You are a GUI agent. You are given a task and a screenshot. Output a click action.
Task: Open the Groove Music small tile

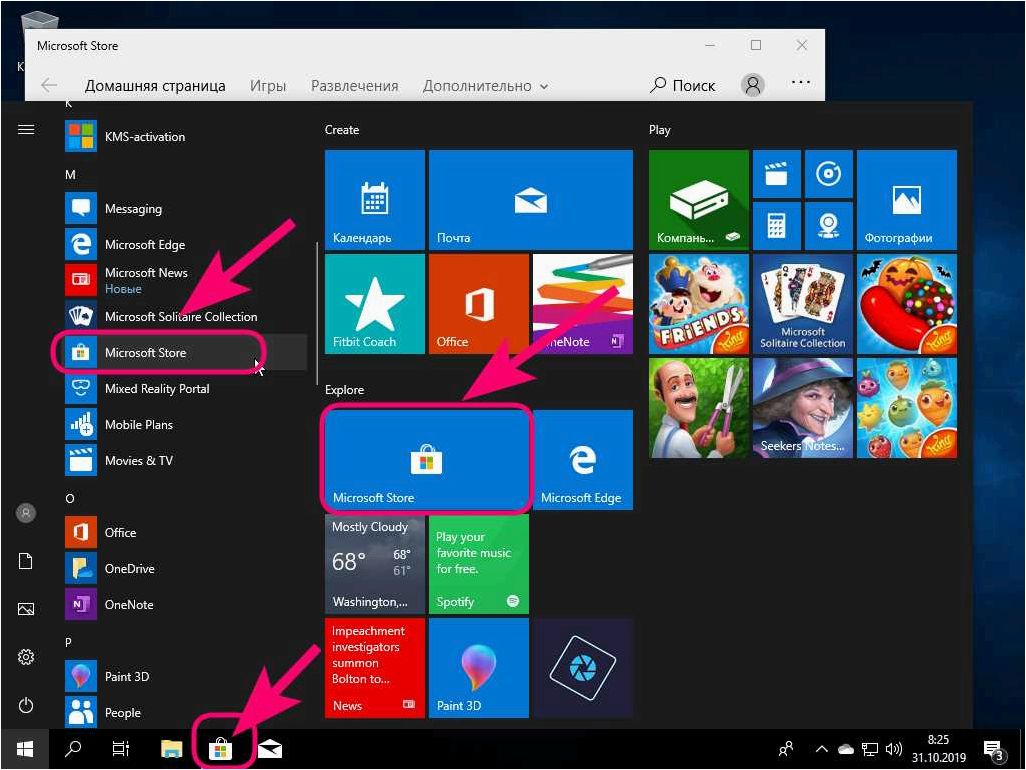(829, 174)
